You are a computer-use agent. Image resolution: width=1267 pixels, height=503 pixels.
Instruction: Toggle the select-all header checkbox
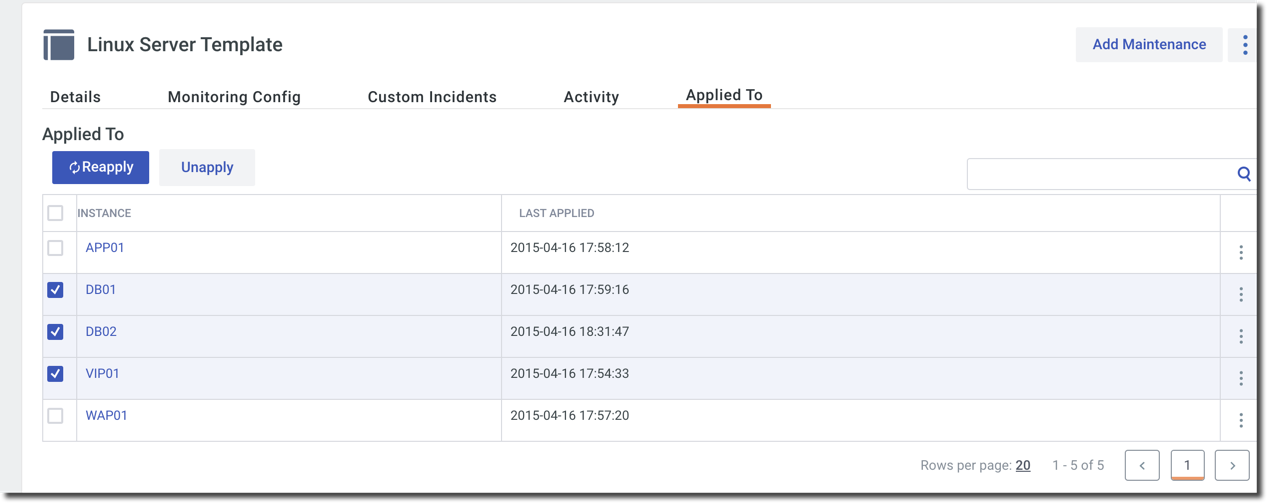tap(56, 213)
